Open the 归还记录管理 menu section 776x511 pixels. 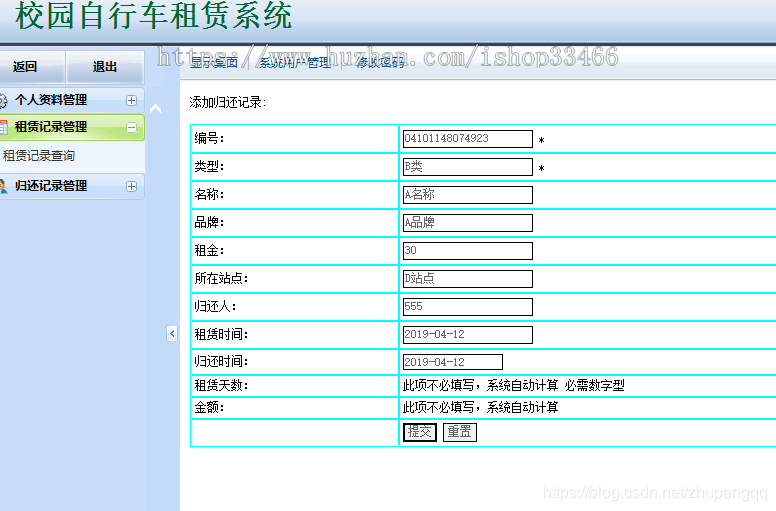pyautogui.click(x=72, y=186)
